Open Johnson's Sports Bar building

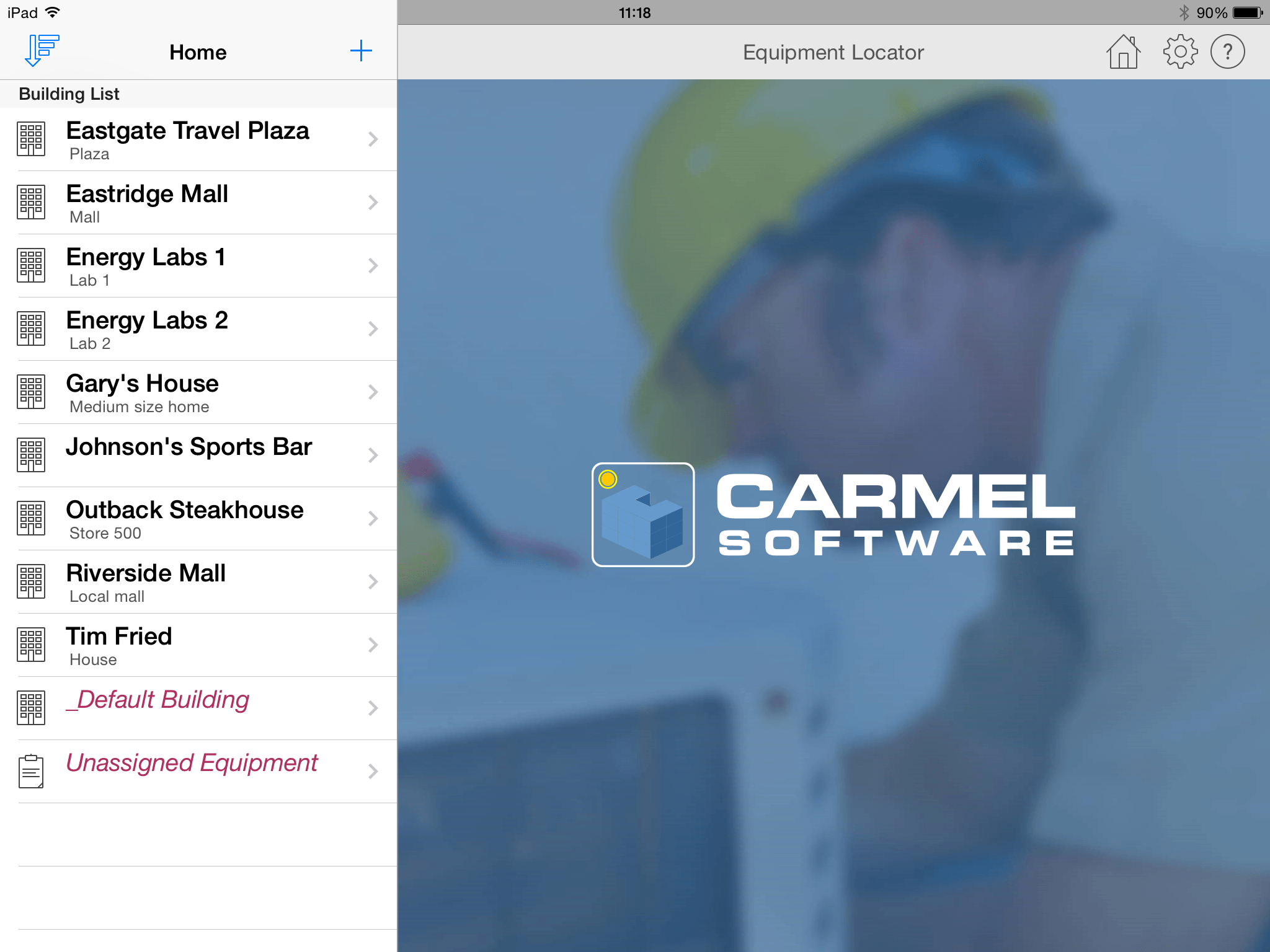point(198,456)
